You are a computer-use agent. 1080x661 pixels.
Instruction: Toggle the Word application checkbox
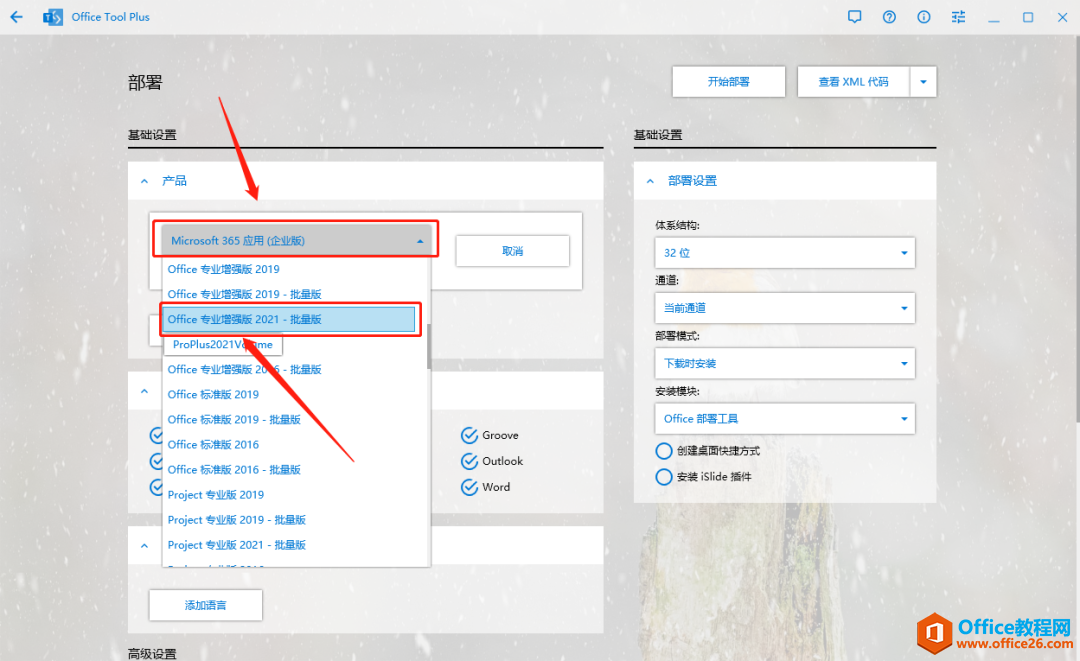pos(469,487)
